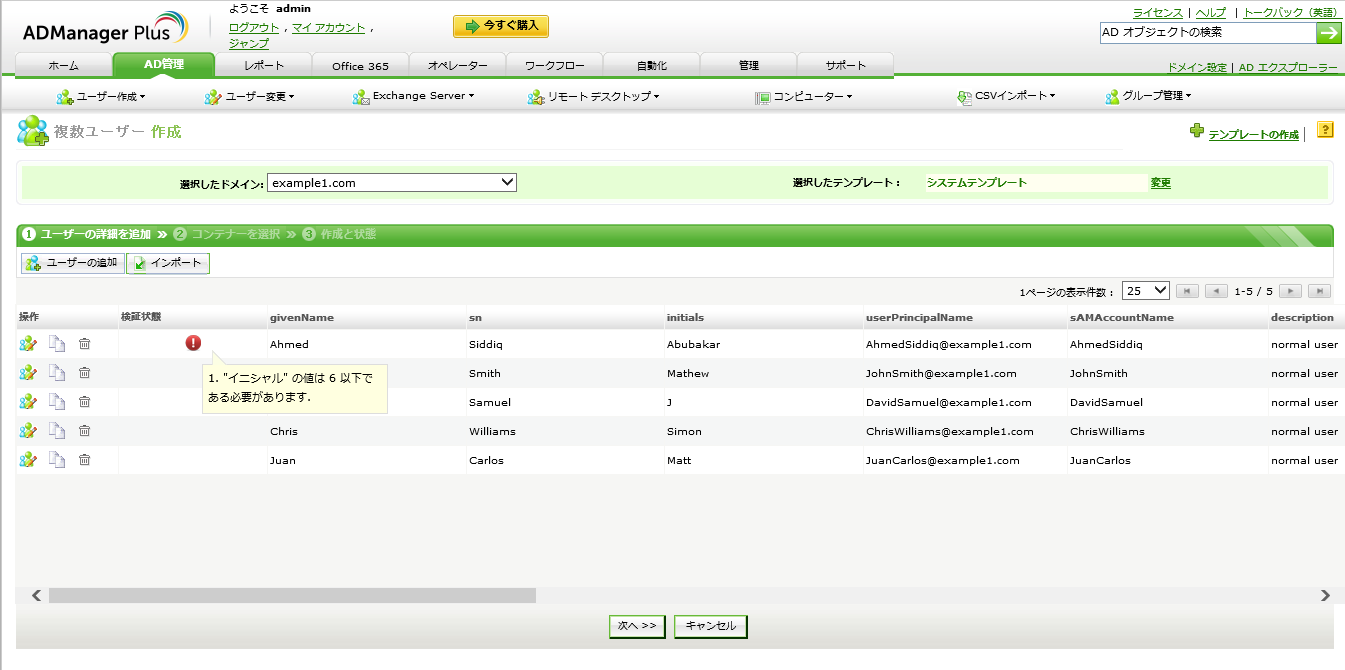Screen dimensions: 1345x670
Task: Expand the CSVインポート menu
Action: 1006,97
